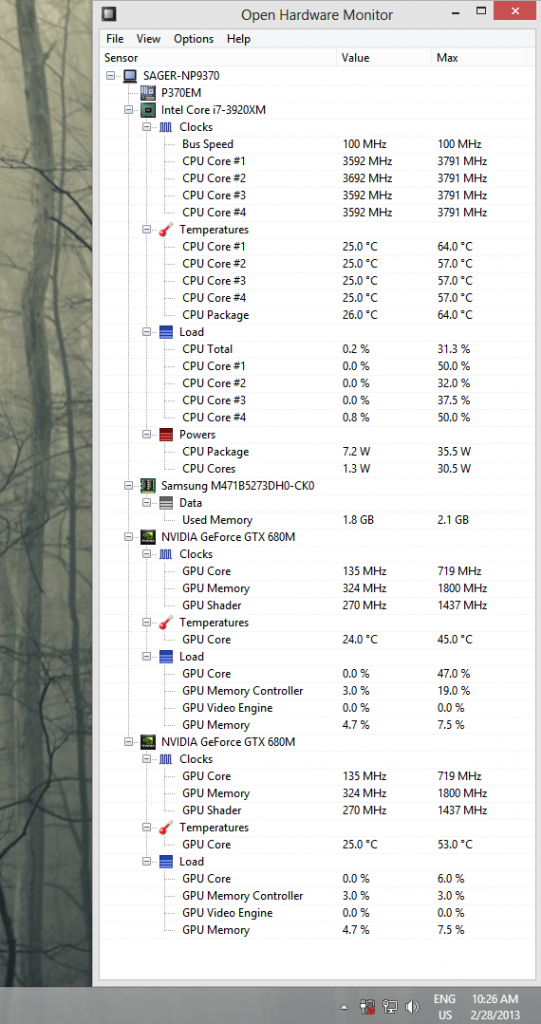Collapse the Intel Core i7-3920XM node
Screen dimensions: 541x1024
[128, 110]
